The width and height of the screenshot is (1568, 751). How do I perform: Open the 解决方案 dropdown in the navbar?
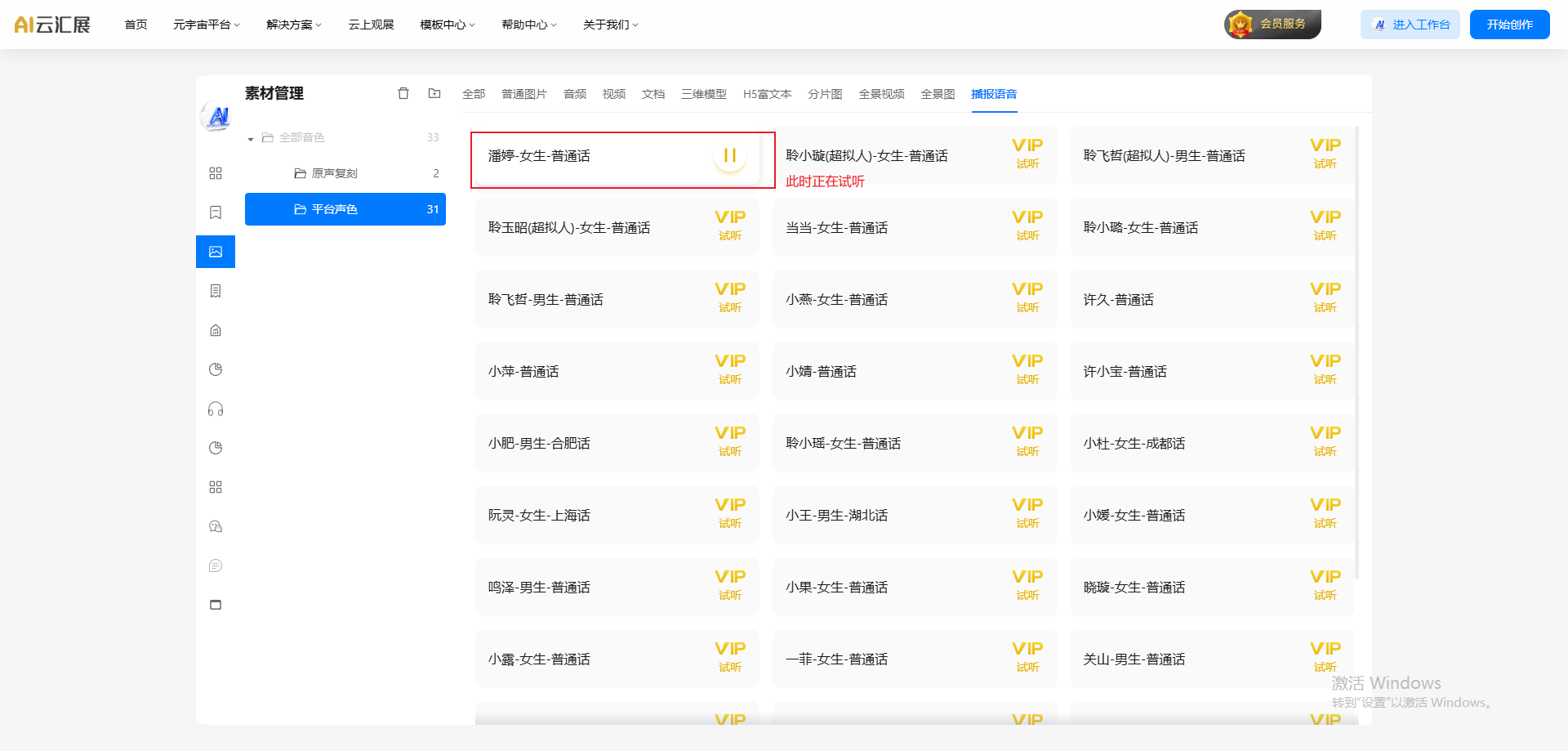click(x=294, y=25)
